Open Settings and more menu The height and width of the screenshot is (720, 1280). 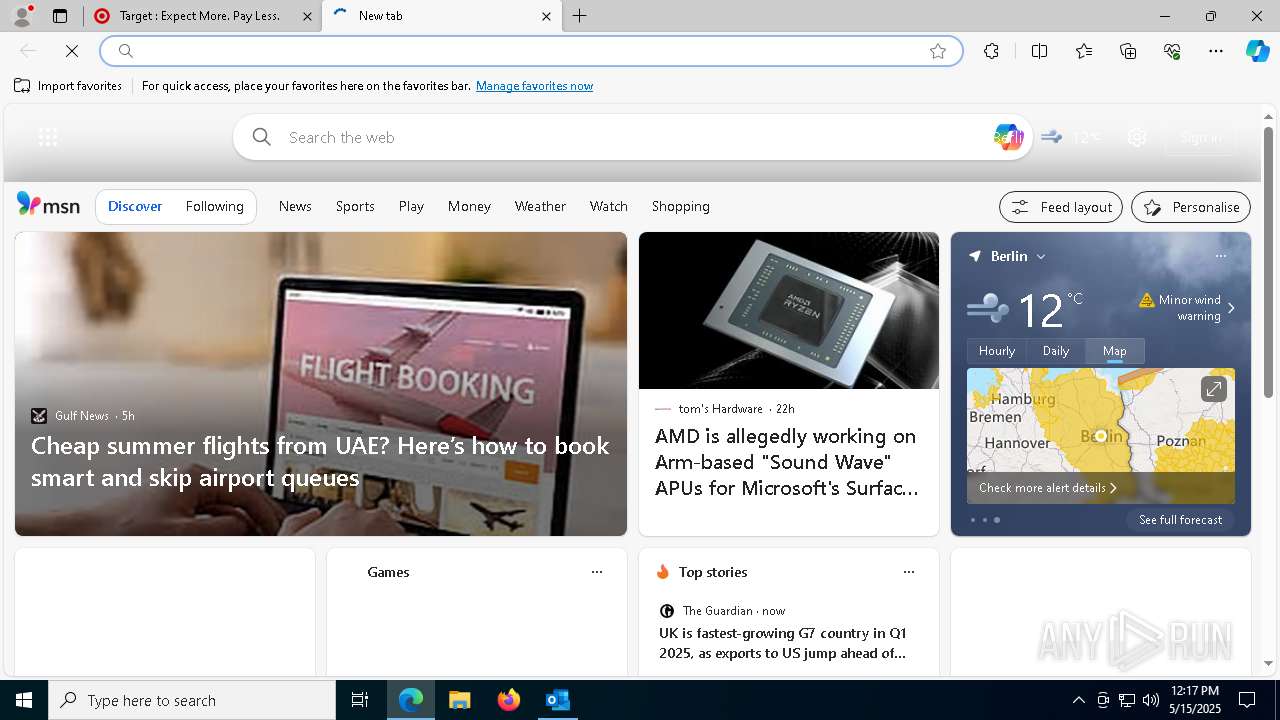pyautogui.click(x=1216, y=51)
